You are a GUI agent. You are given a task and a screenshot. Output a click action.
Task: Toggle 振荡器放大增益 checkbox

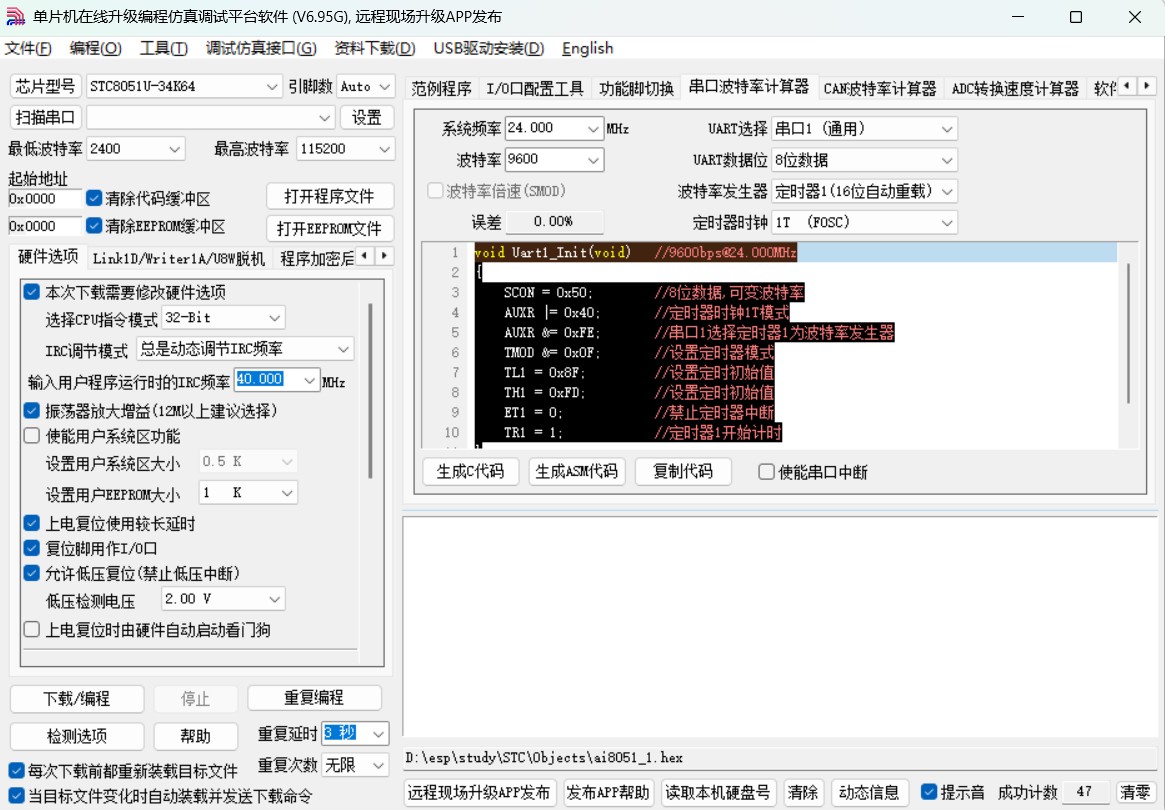click(x=32, y=410)
